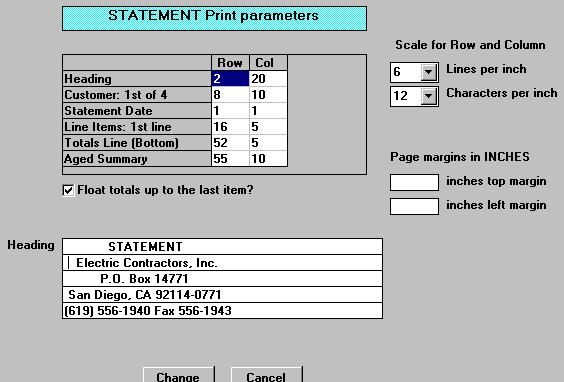This screenshot has height=382, width=564.
Task: Select Customer 1st of 4 Col cell
Action: click(268, 95)
